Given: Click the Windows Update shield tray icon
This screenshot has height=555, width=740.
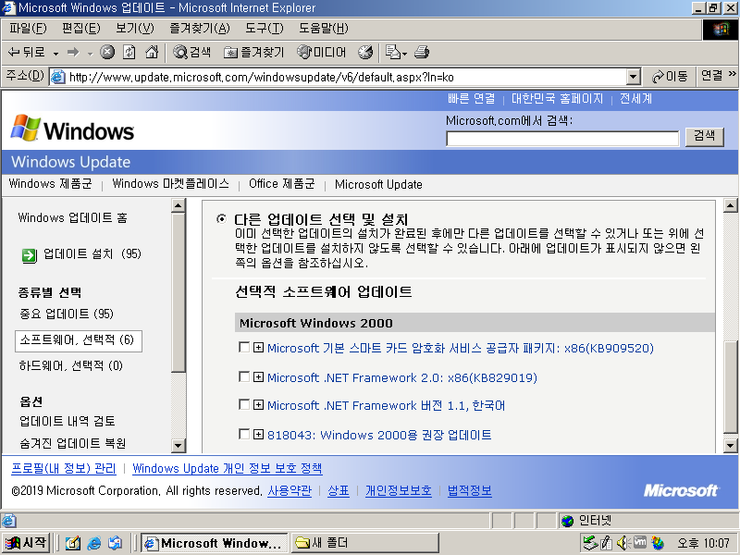Looking at the screenshot, I should [657, 543].
